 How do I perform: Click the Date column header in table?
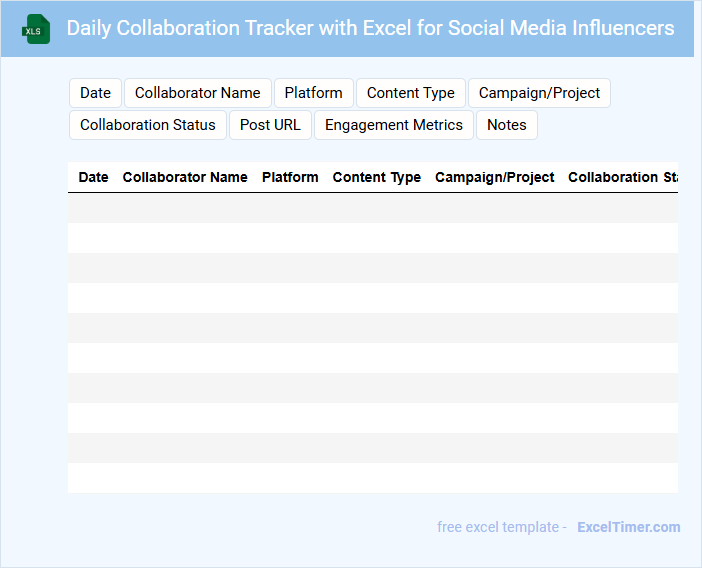[x=93, y=177]
